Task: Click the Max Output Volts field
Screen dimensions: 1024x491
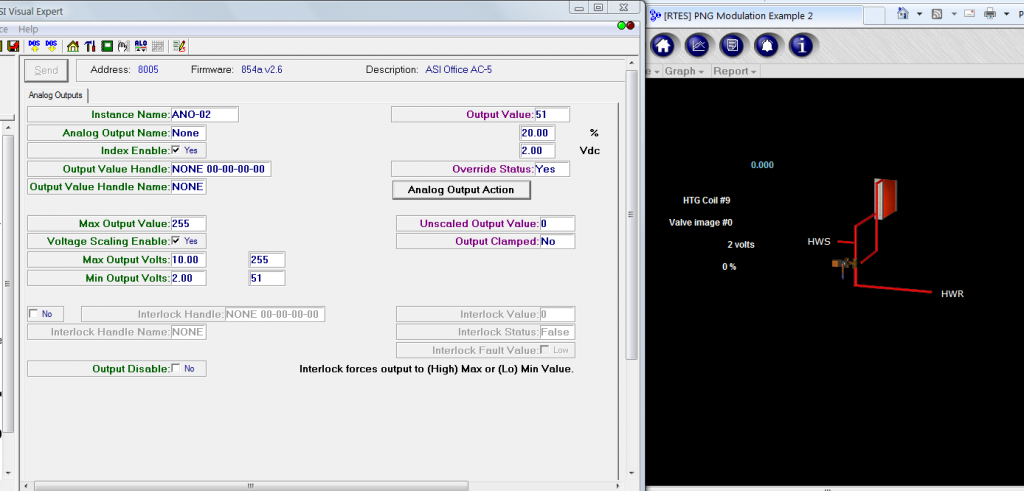Action: click(x=204, y=260)
